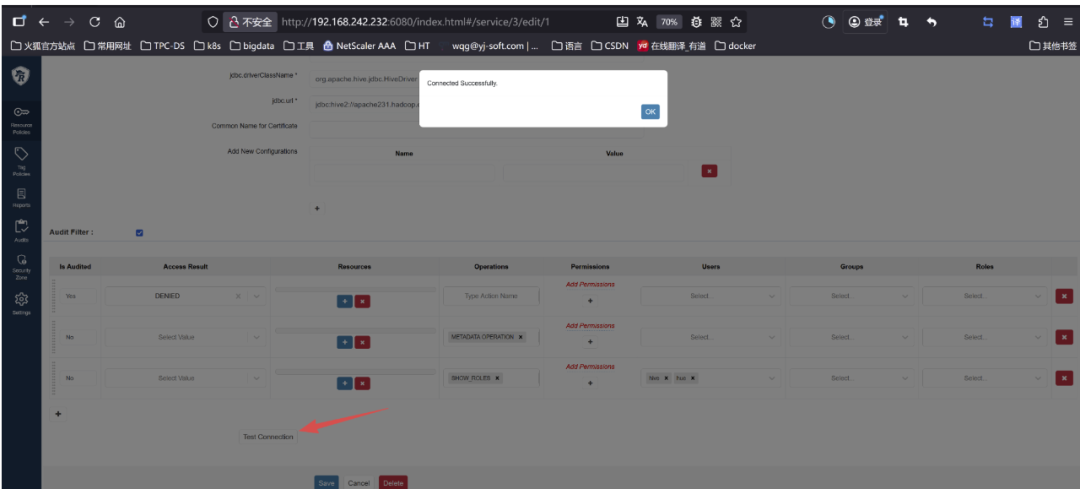The height and width of the screenshot is (489, 1080).
Task: Open Settings gear in the sidebar
Action: [21, 303]
